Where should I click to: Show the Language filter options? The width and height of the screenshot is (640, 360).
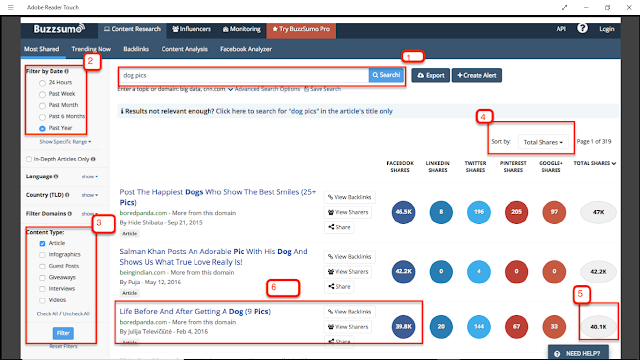click(x=89, y=177)
